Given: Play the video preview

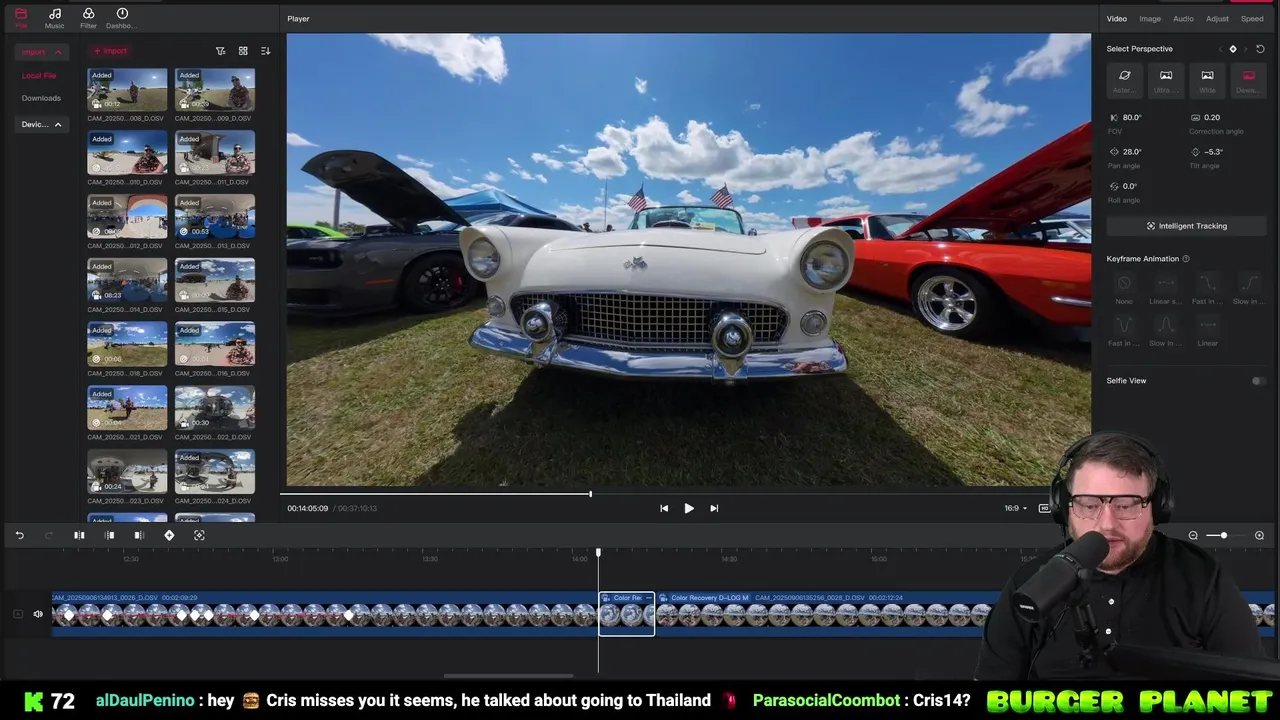Looking at the screenshot, I should 689,508.
